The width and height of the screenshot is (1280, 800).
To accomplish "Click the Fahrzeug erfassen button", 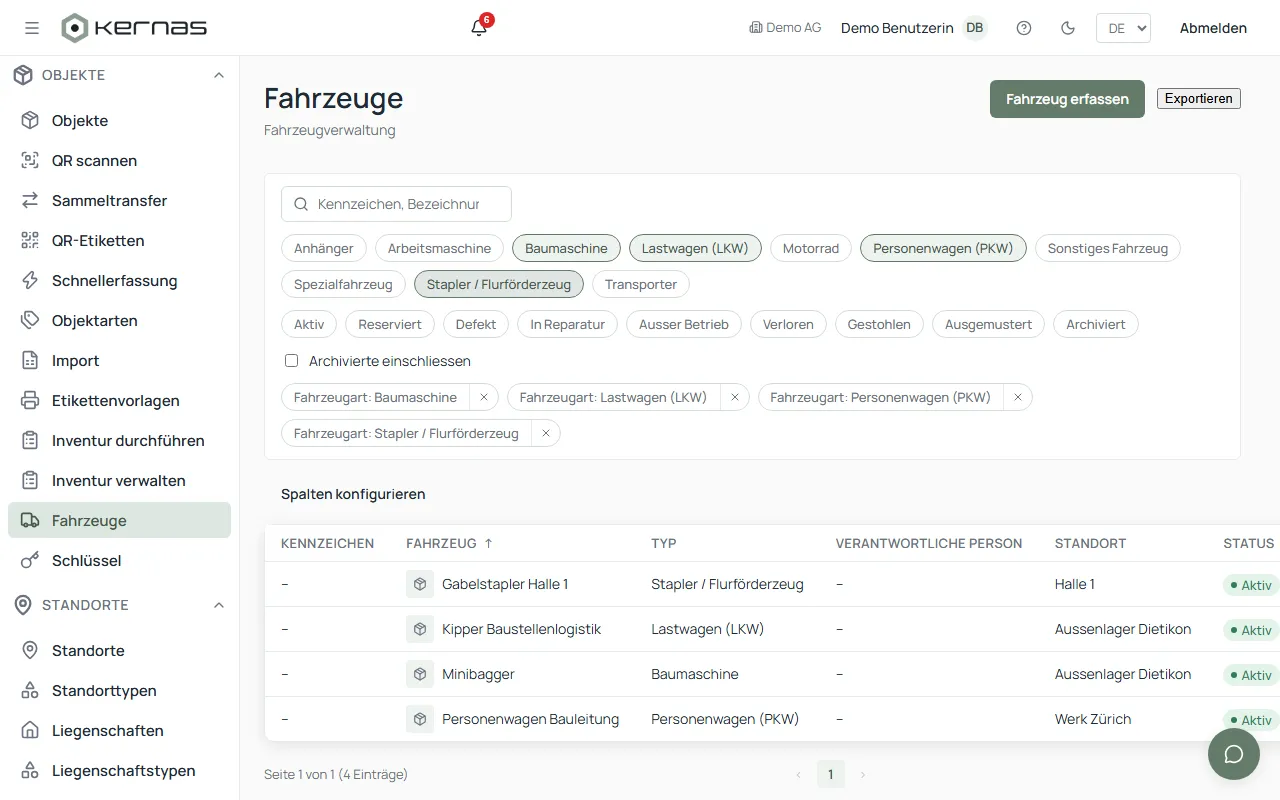I will point(1067,99).
